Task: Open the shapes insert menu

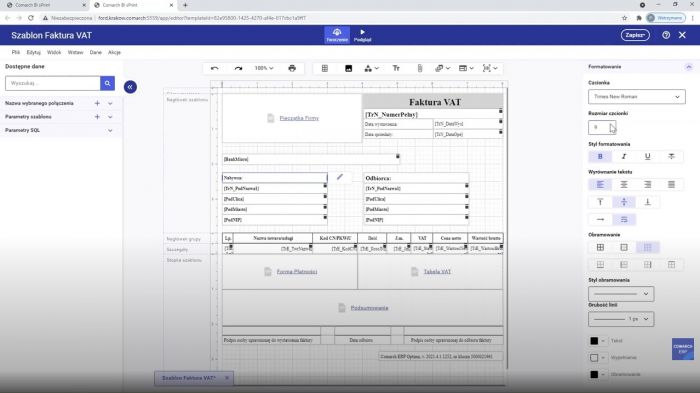Action: pos(371,68)
